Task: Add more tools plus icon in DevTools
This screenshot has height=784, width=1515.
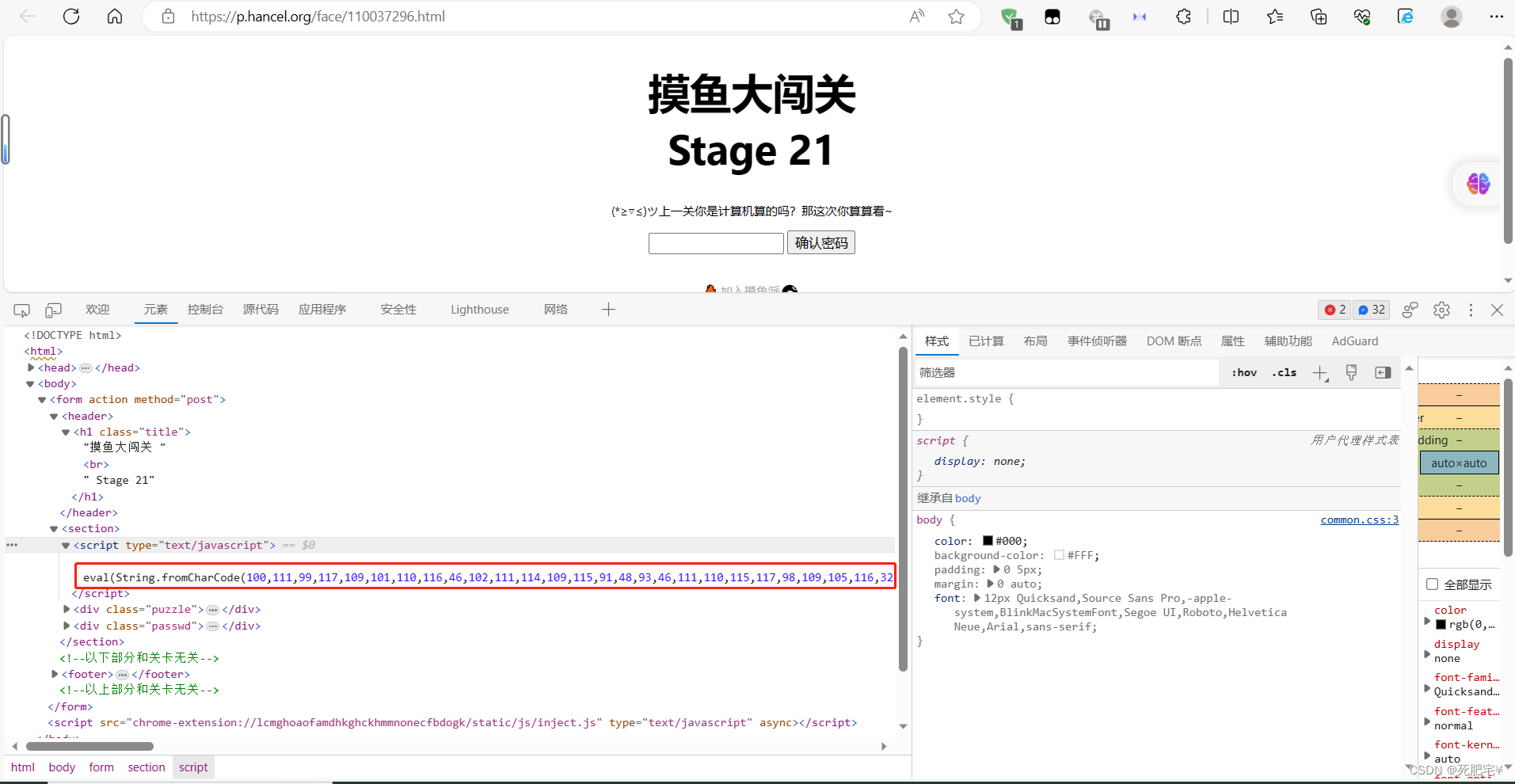Action: [x=608, y=310]
